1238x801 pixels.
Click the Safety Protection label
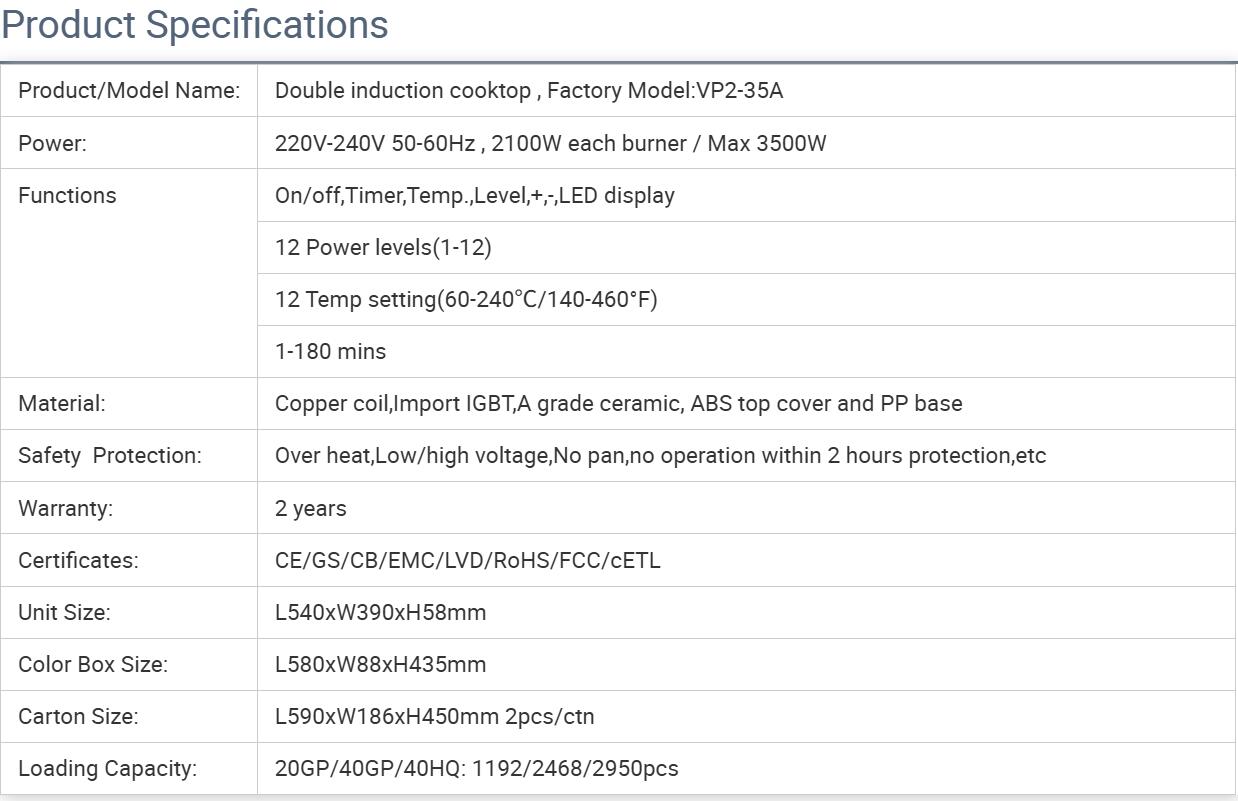(110, 456)
